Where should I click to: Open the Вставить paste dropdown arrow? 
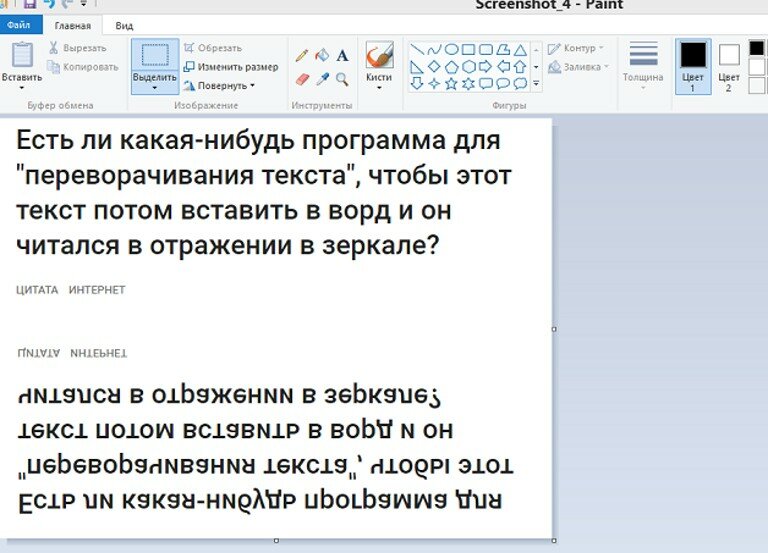click(x=21, y=88)
